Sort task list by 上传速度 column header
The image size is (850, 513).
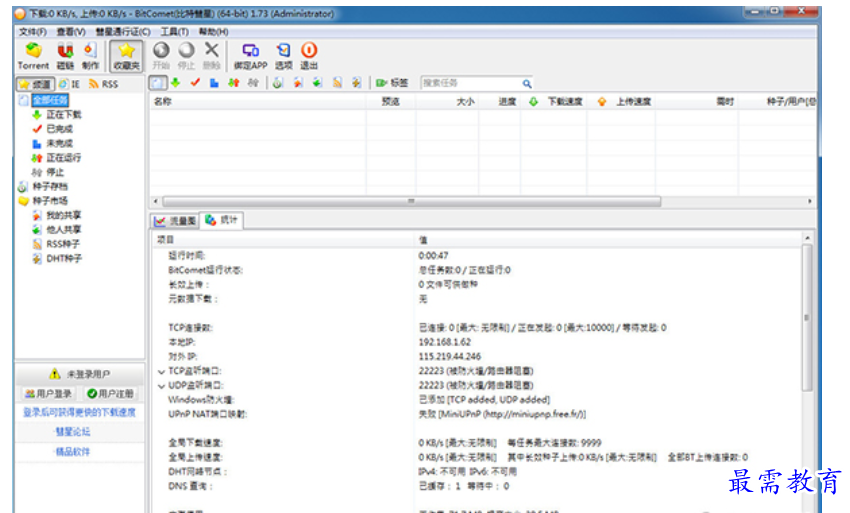tap(622, 101)
